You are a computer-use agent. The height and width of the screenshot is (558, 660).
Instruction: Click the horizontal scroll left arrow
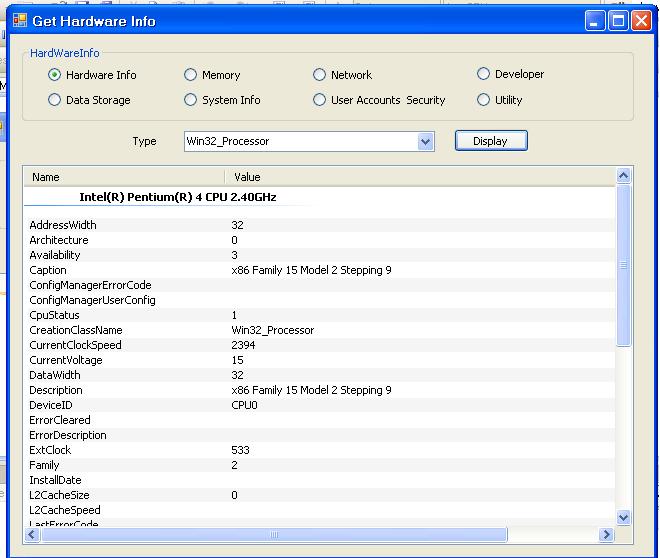click(x=32, y=534)
